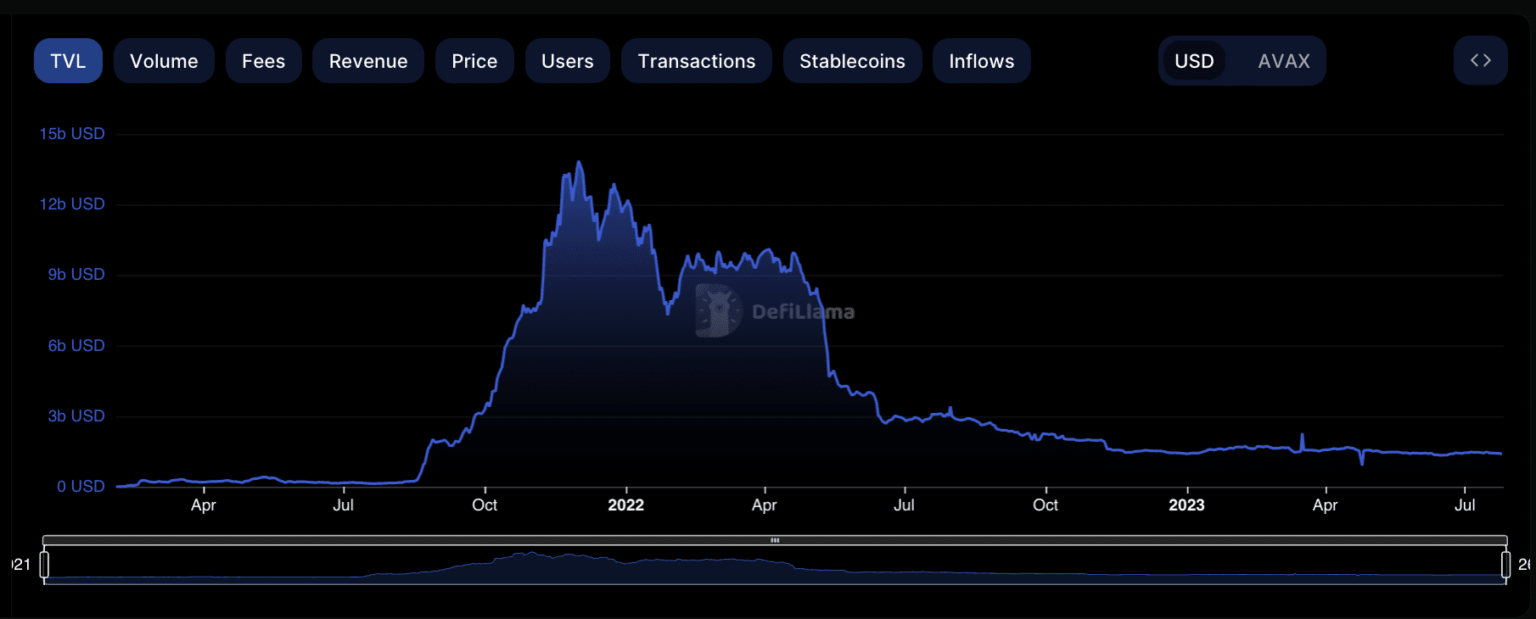The image size is (1536, 619).
Task: Show the Transactions chart
Action: 696,61
